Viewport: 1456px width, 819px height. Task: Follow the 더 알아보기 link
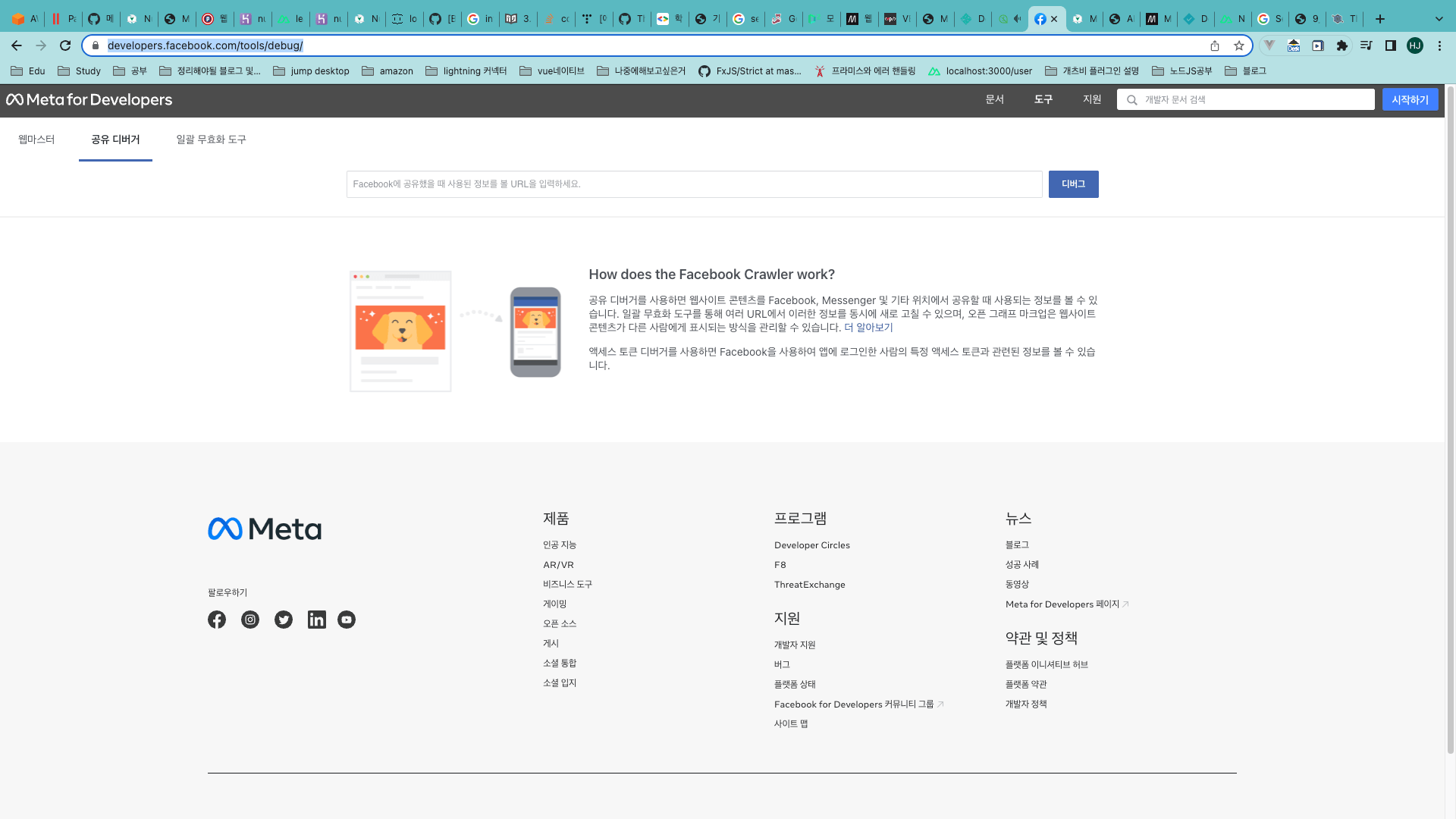pyautogui.click(x=868, y=328)
